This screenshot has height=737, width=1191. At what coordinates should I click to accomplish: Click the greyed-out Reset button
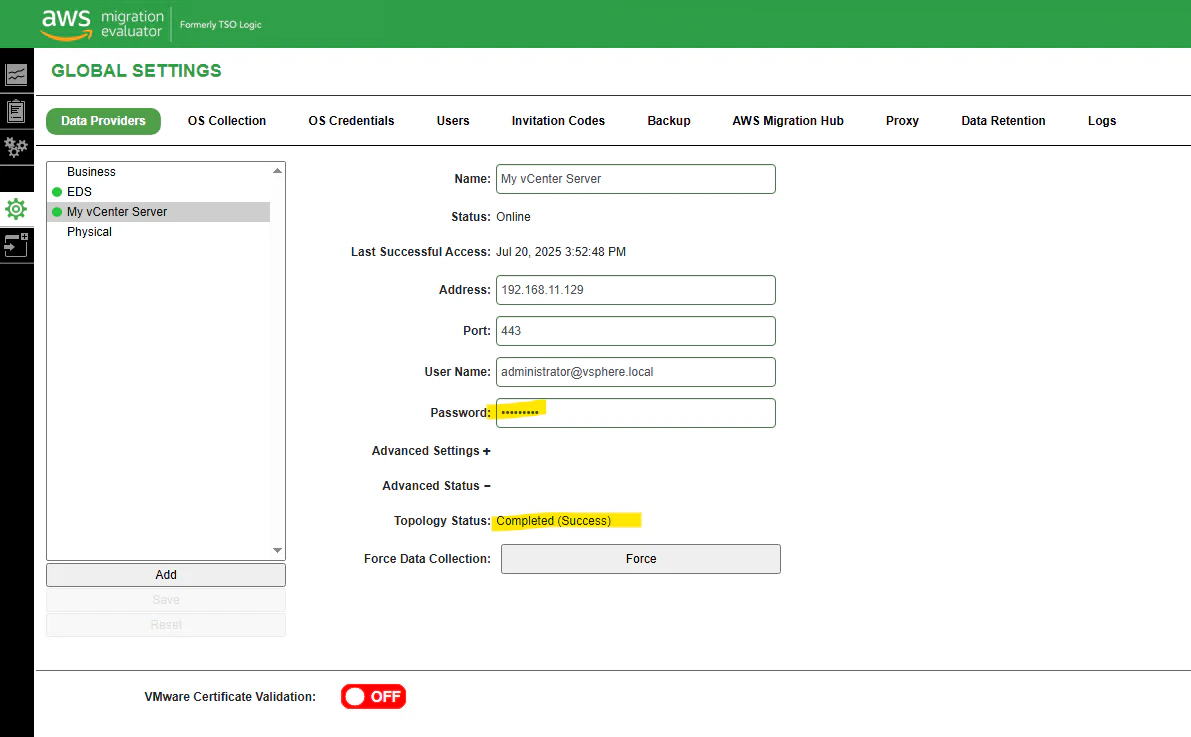point(166,625)
